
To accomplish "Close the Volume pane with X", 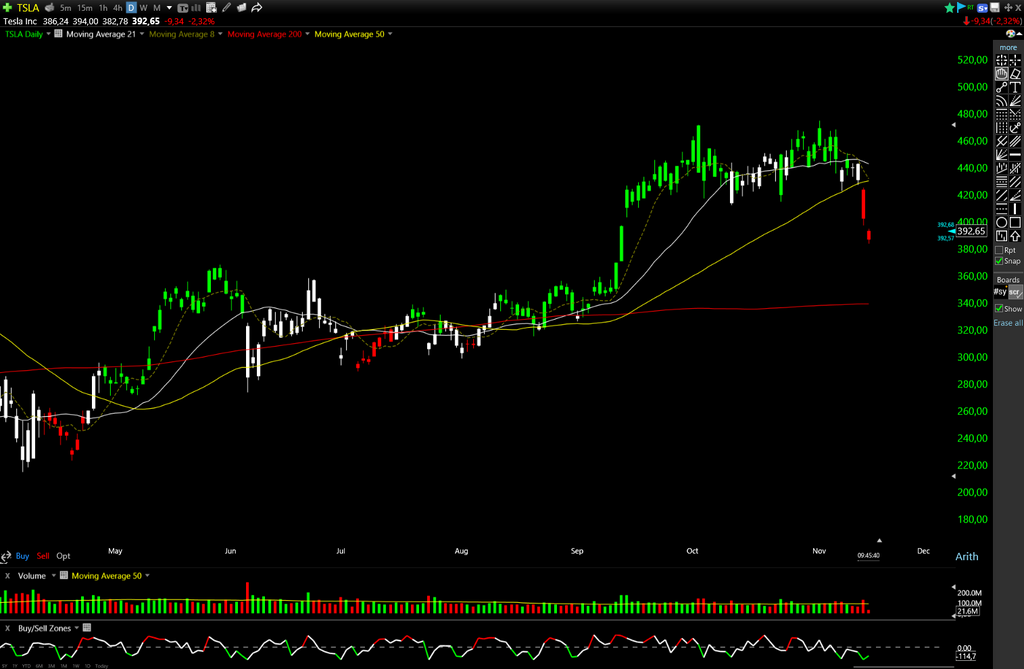I will [7, 576].
